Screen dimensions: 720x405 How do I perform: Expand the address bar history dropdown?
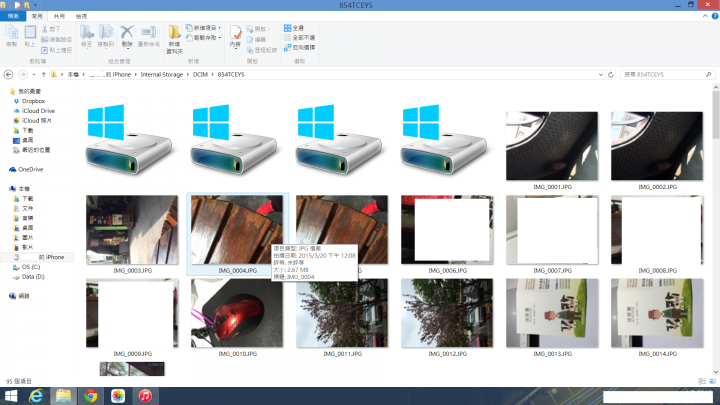click(x=601, y=74)
